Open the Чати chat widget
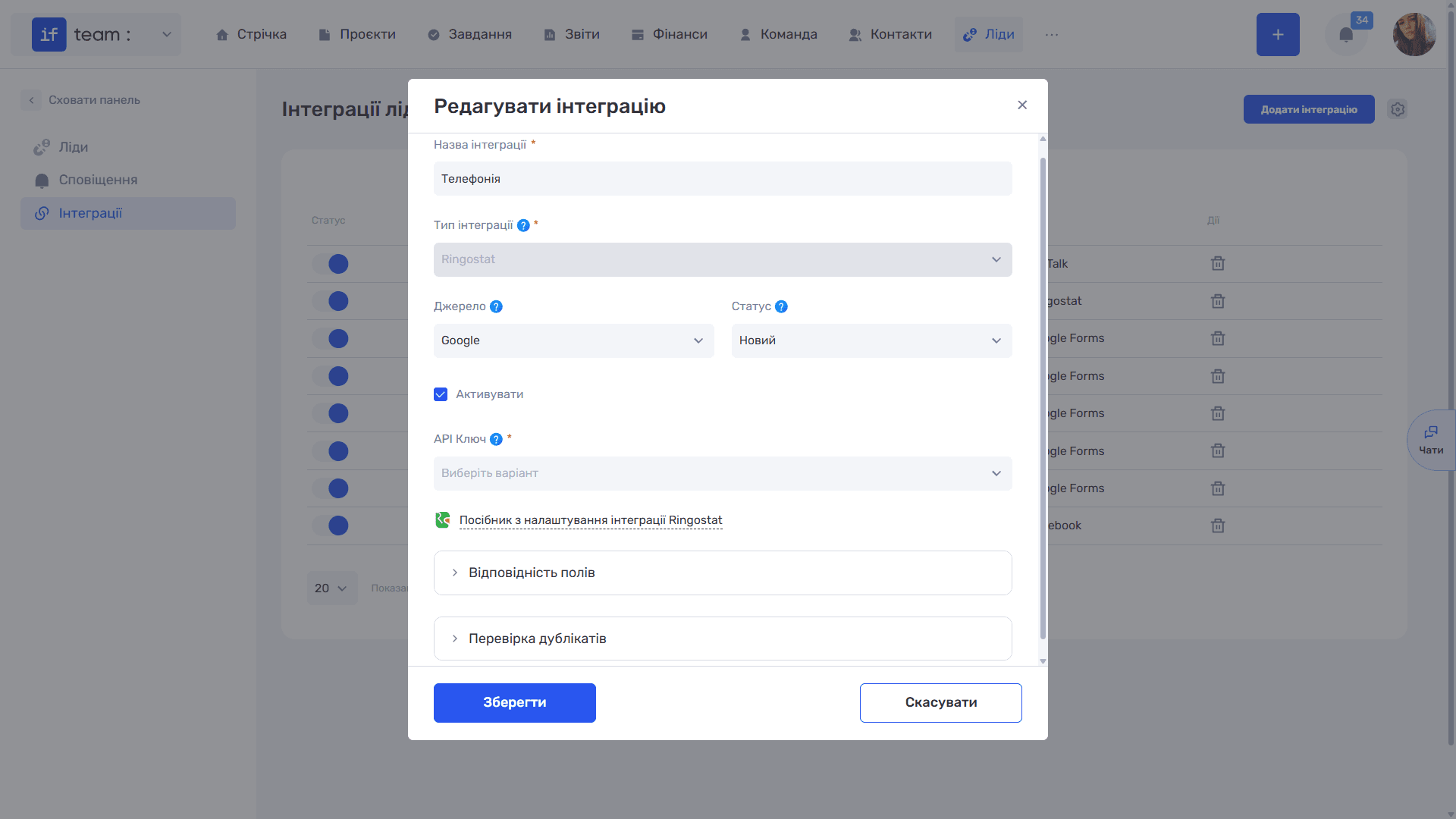 1431,440
